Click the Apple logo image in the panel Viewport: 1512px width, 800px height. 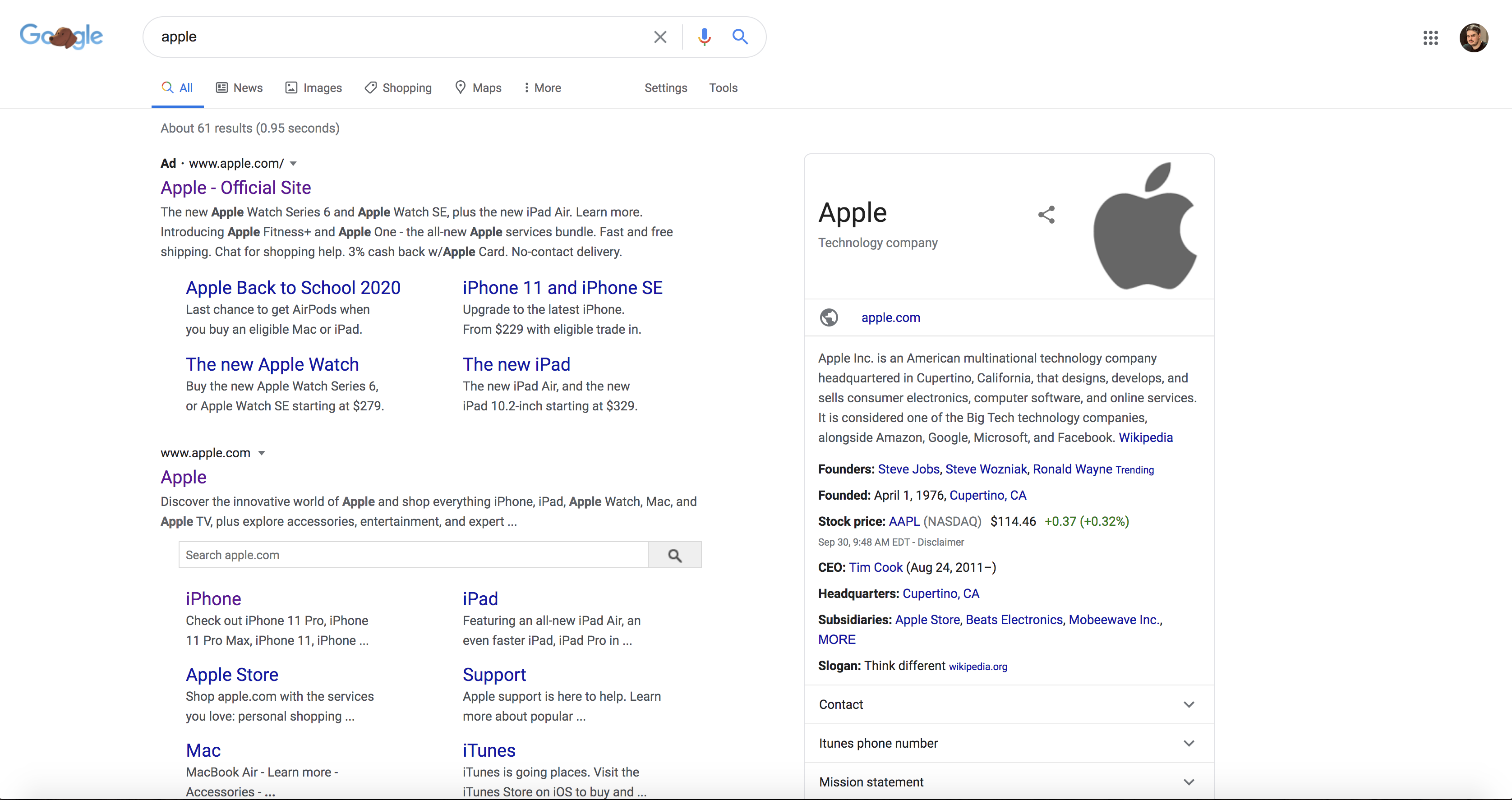pos(1144,226)
